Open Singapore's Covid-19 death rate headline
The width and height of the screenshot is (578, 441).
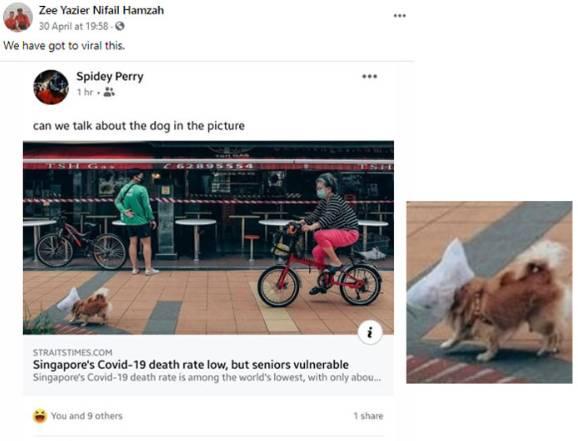pyautogui.click(x=191, y=365)
